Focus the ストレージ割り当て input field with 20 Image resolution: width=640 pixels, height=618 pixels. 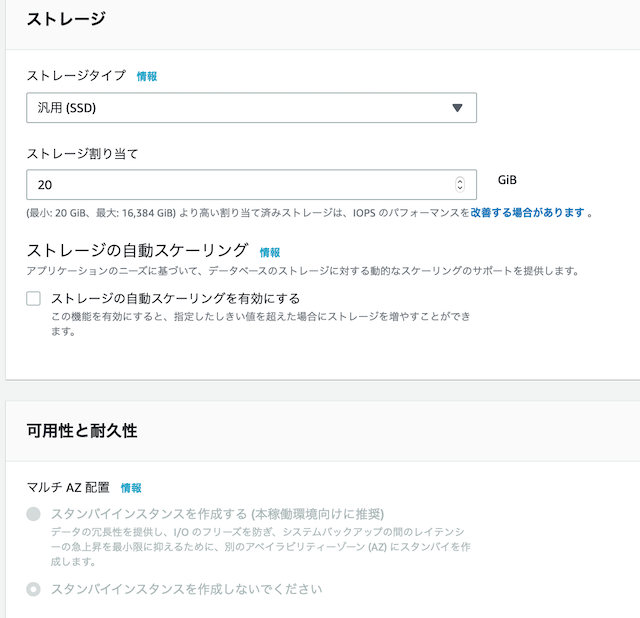coord(251,185)
